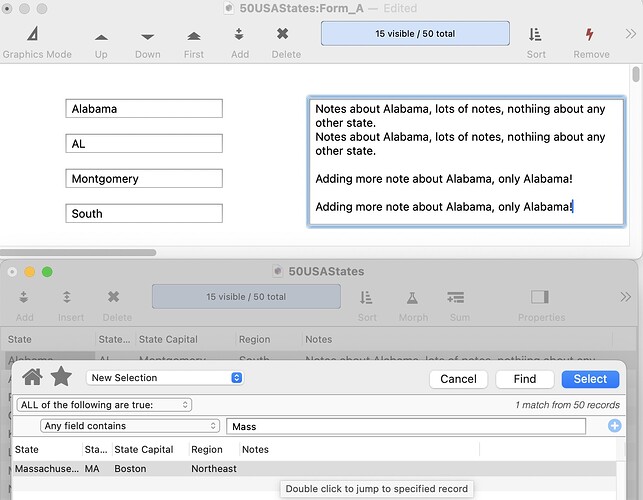Image resolution: width=643 pixels, height=500 pixels.
Task: Click Delete icon in Form_A toolbar
Action: click(x=283, y=34)
